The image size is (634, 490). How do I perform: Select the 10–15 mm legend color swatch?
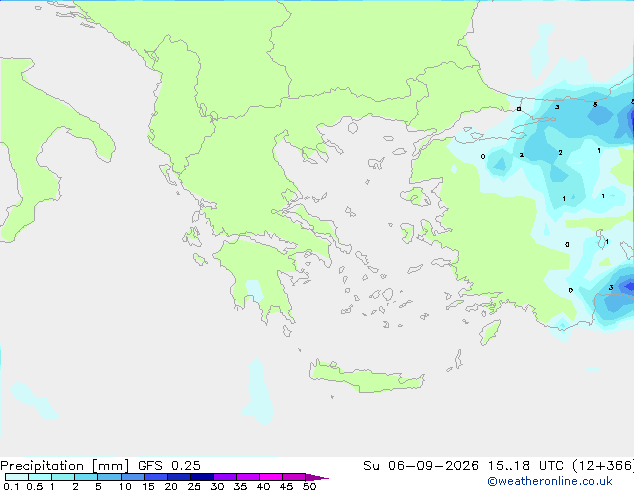132,477
